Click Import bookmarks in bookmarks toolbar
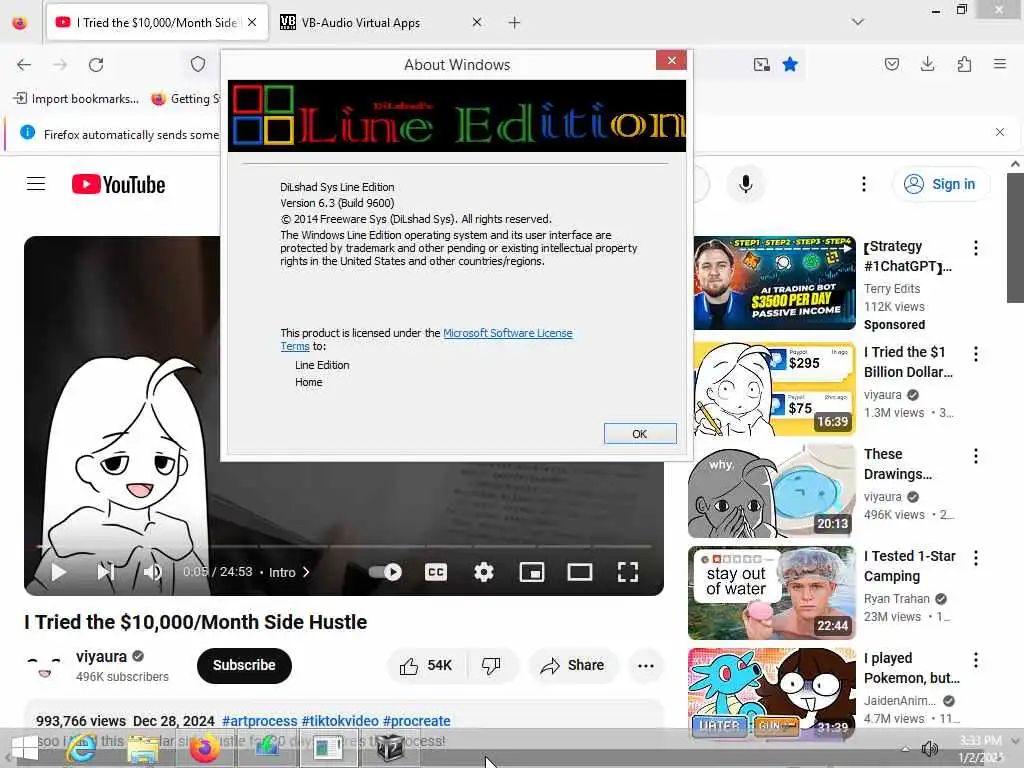This screenshot has width=1024, height=768. tap(77, 99)
